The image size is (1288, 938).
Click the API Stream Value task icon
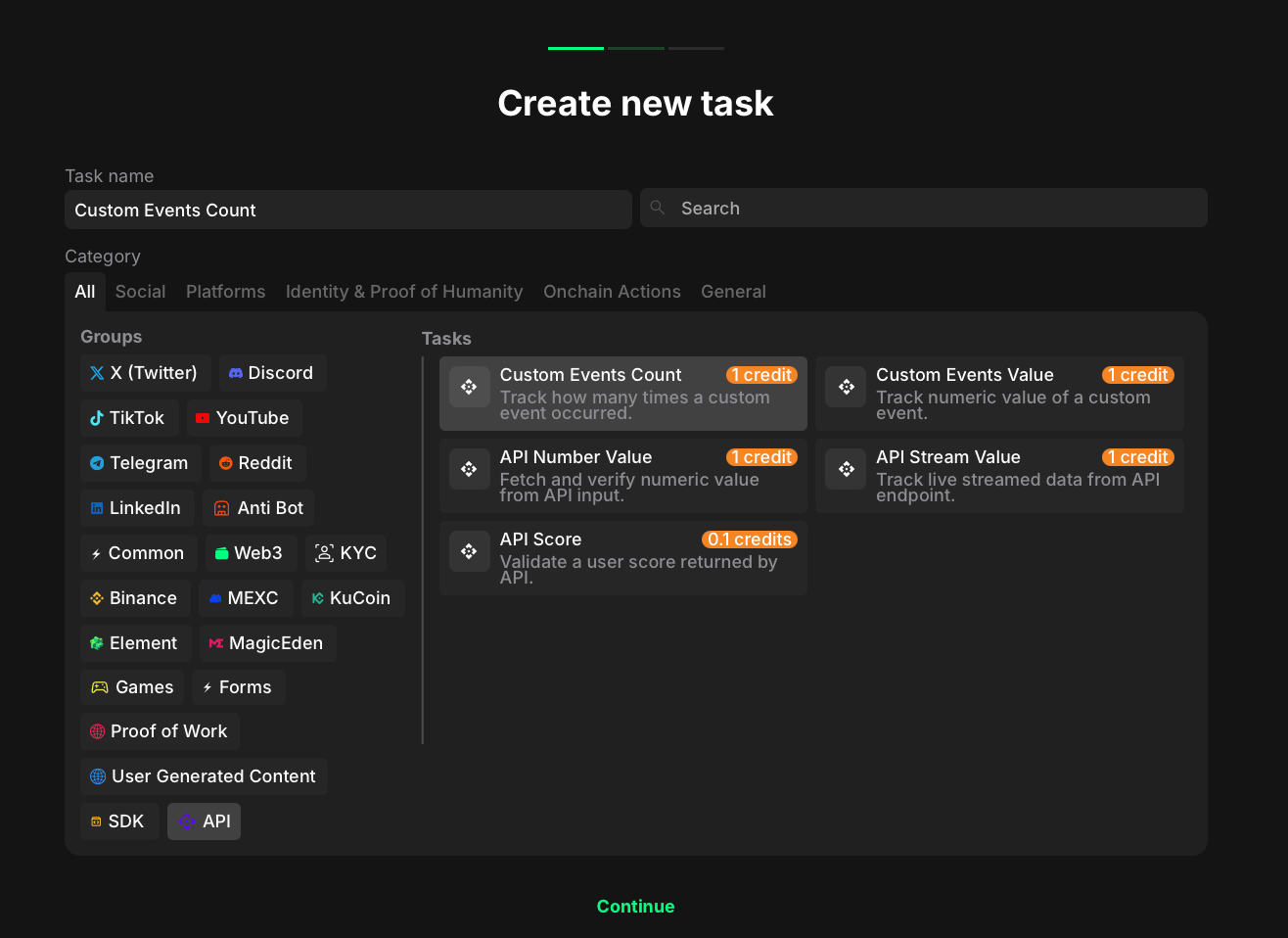[x=846, y=469]
